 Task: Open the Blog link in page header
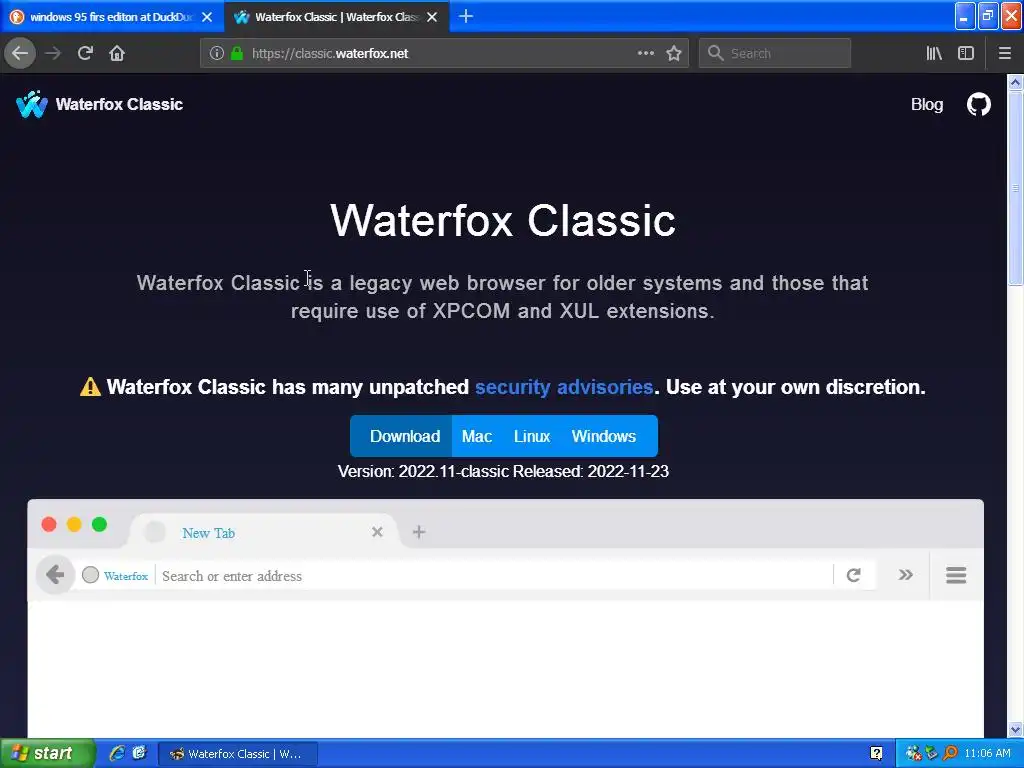(x=927, y=104)
